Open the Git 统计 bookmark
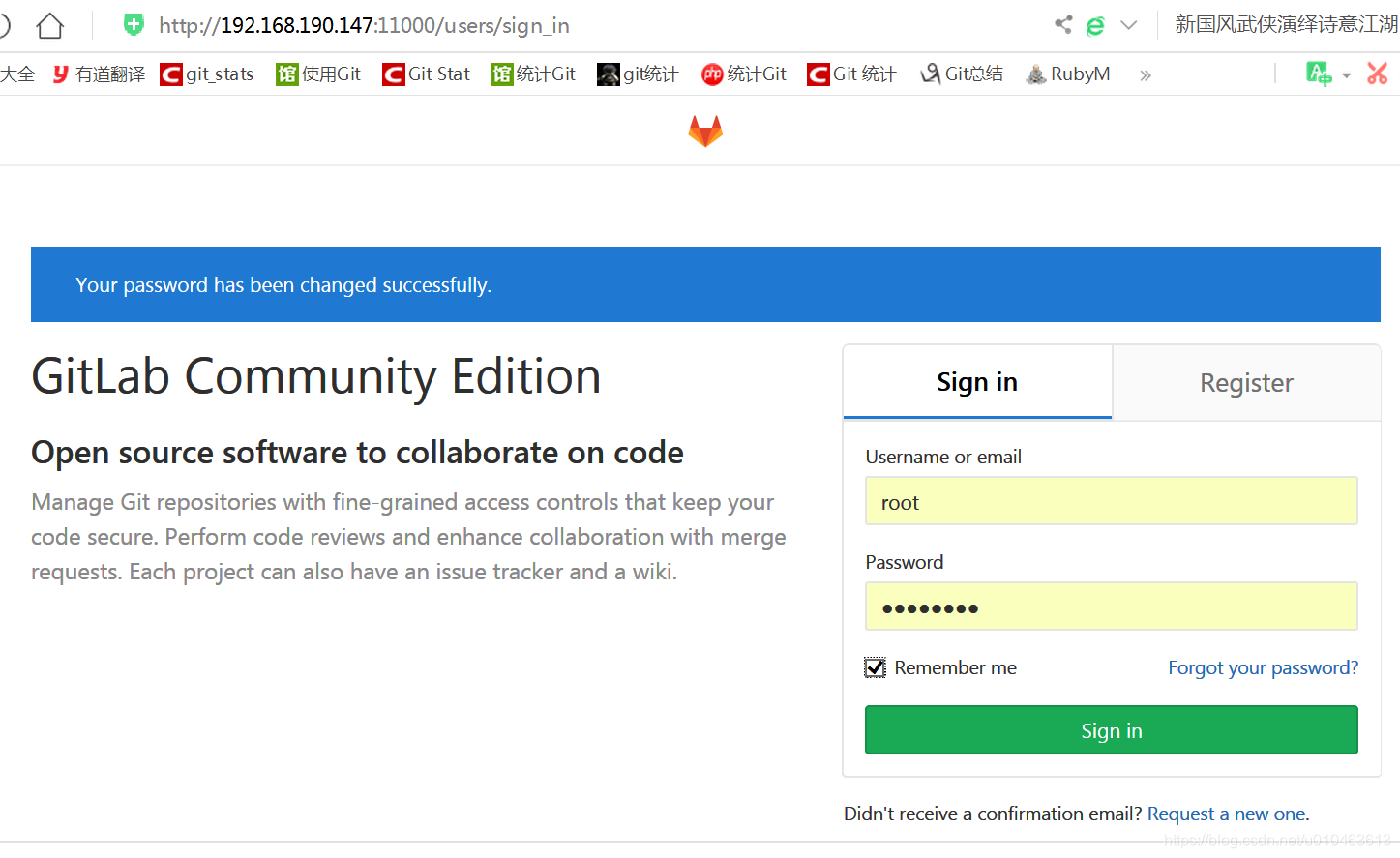The image size is (1400, 858). [852, 74]
